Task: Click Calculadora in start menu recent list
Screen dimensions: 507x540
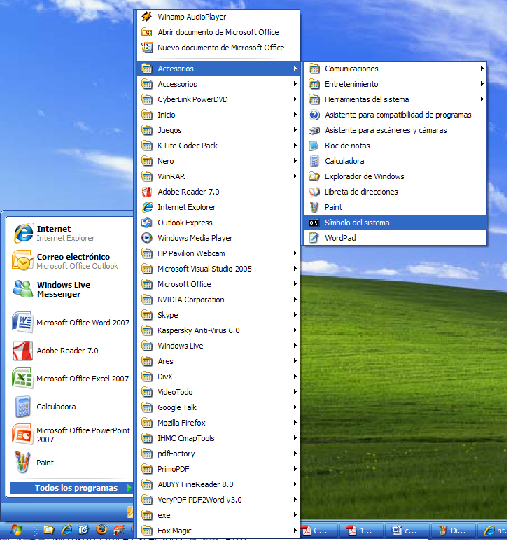Action: point(71,406)
